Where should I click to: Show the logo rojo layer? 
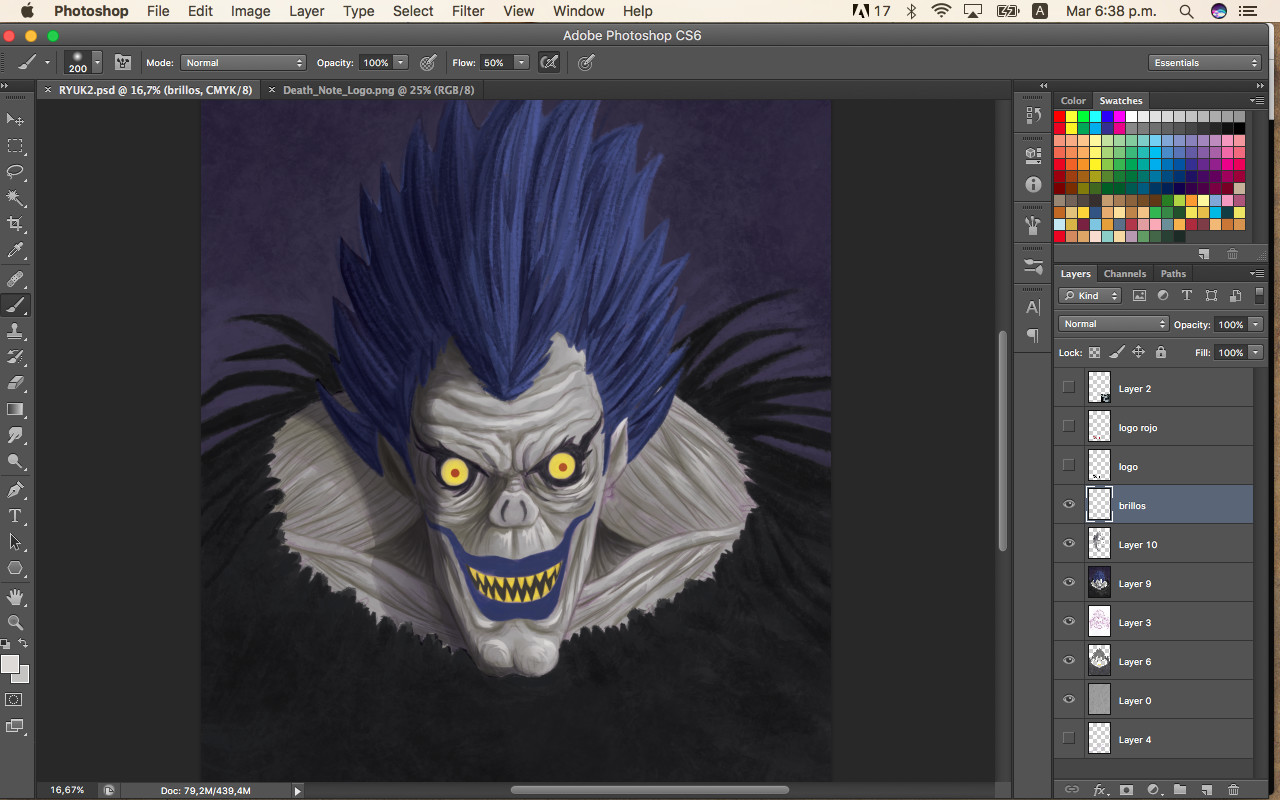pyautogui.click(x=1068, y=426)
